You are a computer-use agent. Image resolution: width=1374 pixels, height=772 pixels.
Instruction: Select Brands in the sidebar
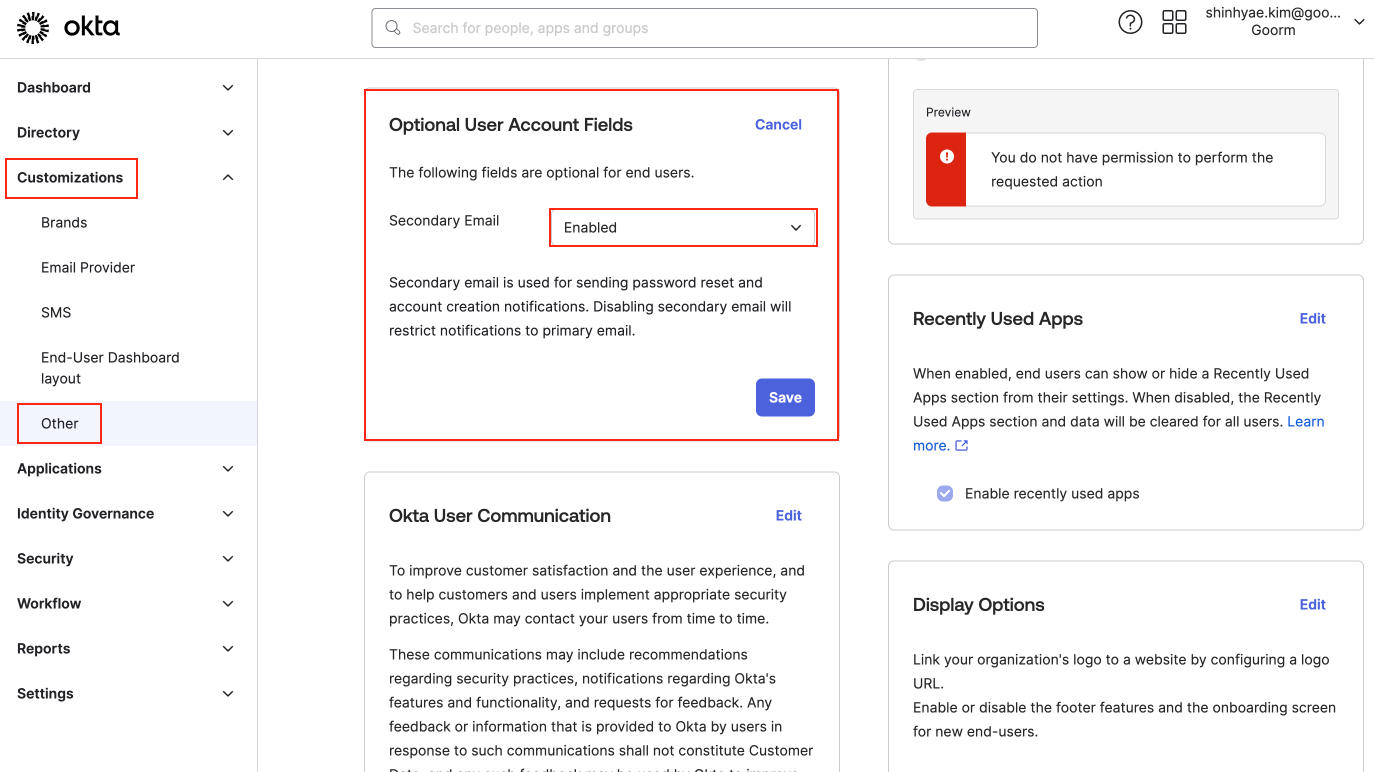tap(64, 223)
